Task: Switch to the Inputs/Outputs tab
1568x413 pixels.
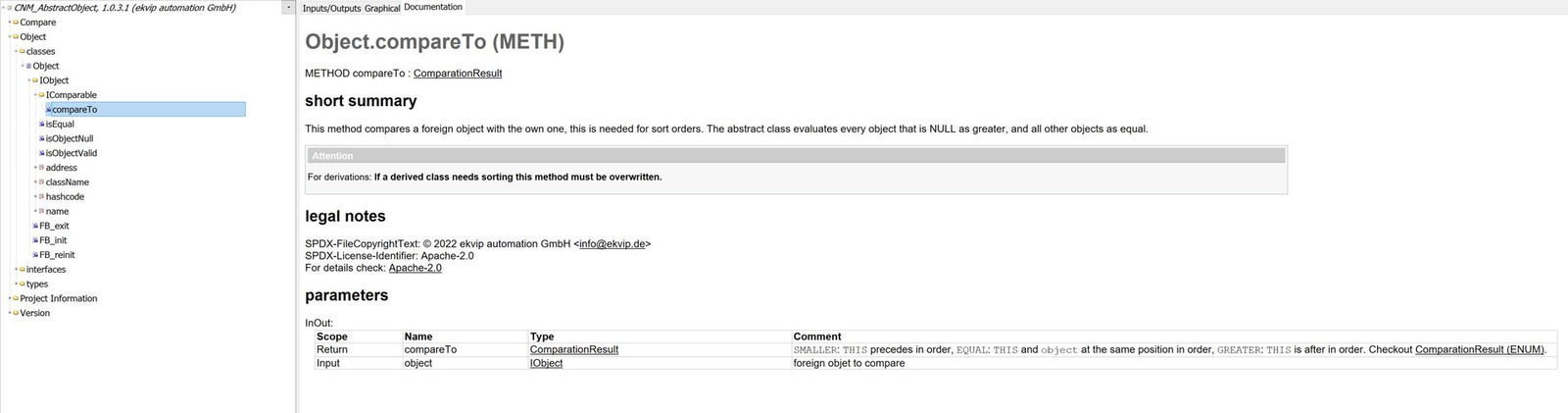Action: pyautogui.click(x=331, y=8)
